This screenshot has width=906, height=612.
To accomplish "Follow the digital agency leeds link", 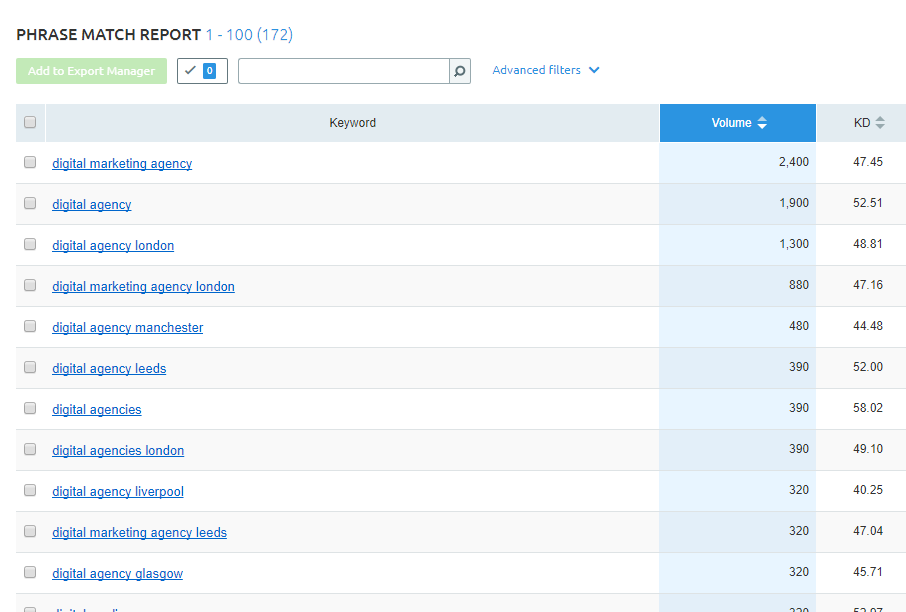I will (x=109, y=369).
